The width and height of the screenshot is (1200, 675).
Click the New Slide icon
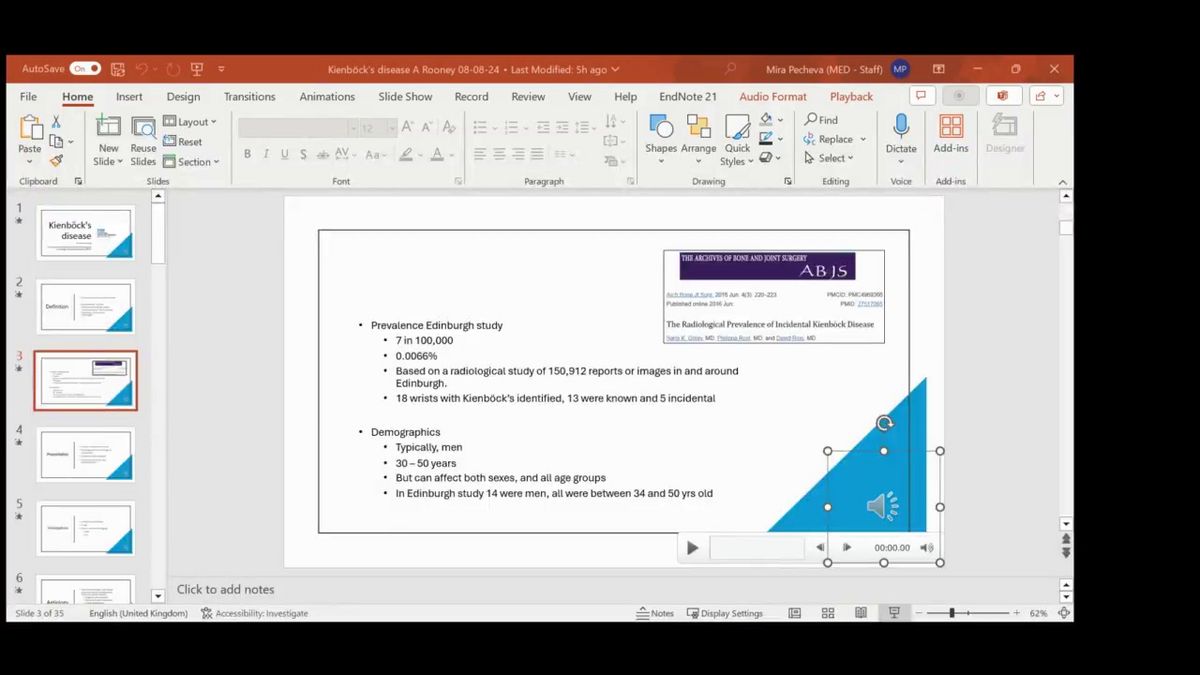point(108,127)
